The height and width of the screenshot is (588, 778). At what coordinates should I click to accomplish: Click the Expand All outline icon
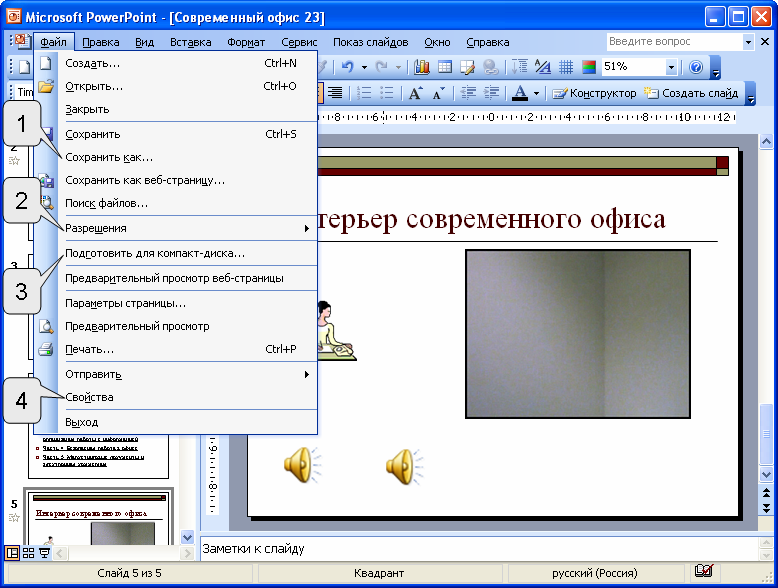[519, 66]
